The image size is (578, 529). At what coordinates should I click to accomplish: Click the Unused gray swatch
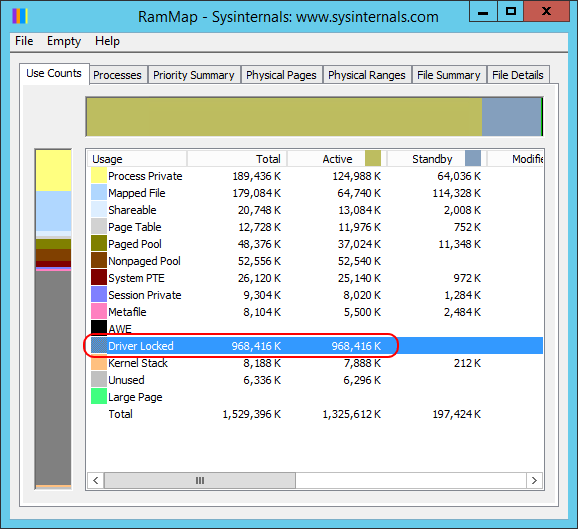pyautogui.click(x=99, y=380)
